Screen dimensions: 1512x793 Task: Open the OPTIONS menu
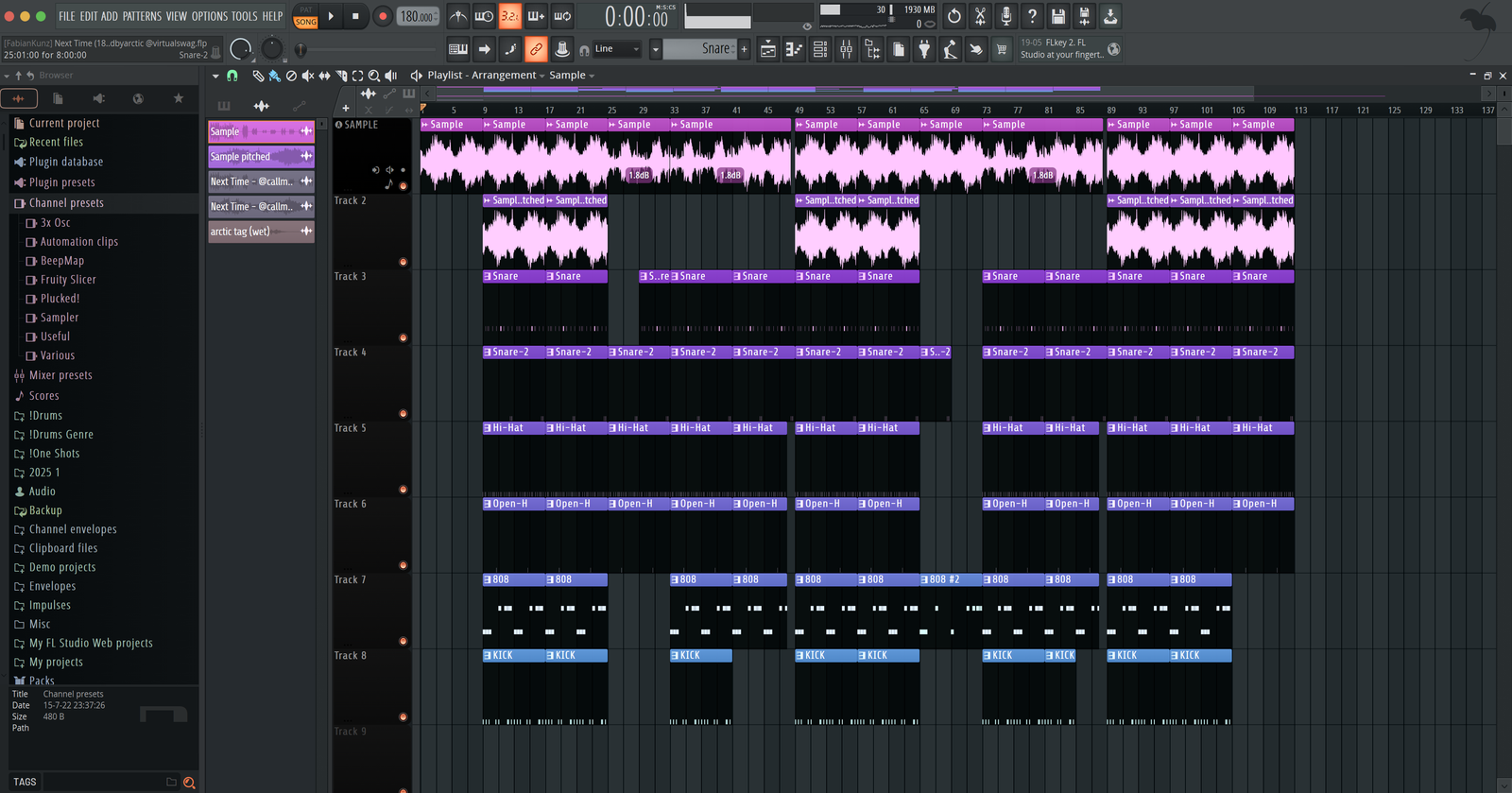tap(210, 16)
